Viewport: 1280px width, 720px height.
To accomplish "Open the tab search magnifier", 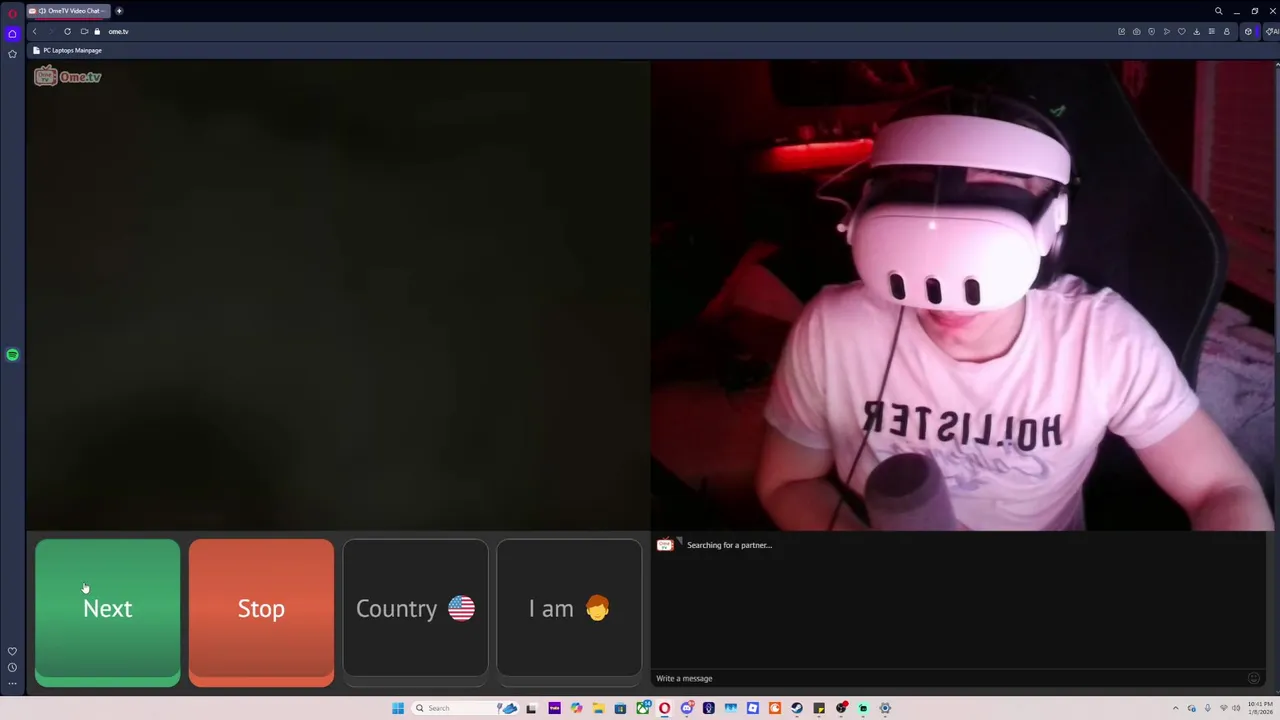I will click(x=1218, y=11).
